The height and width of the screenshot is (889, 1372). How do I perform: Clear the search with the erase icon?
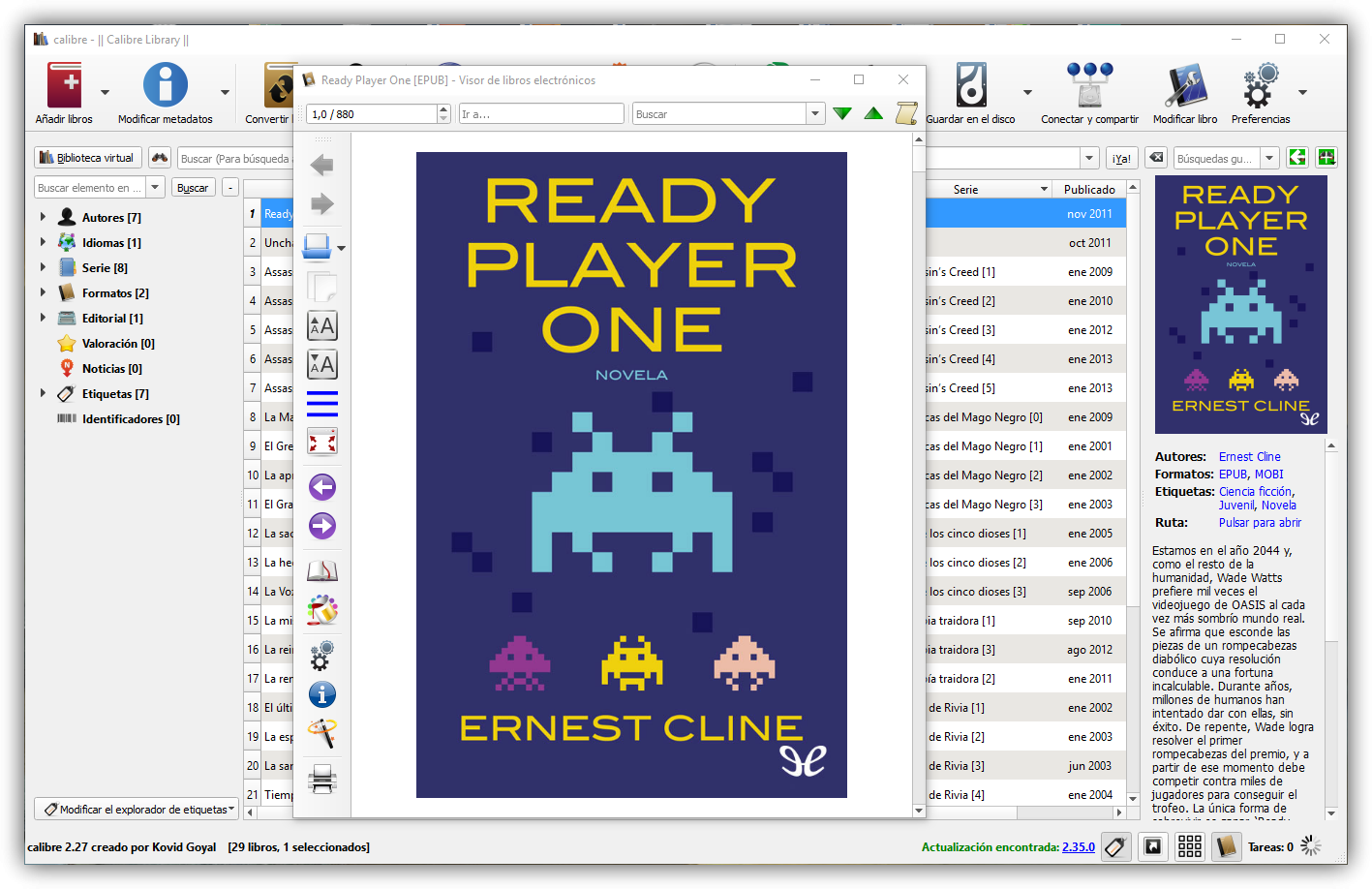1156,158
